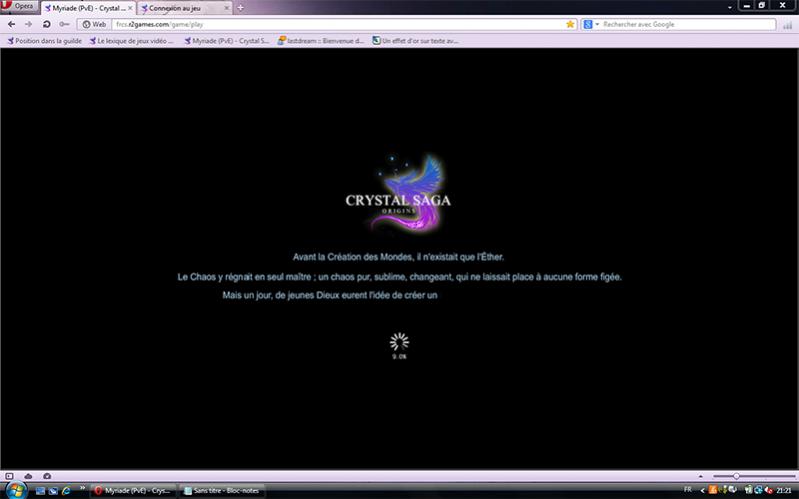This screenshot has width=799, height=499.
Task: Focus the Rechercher avec Google search field
Action: tap(688, 24)
